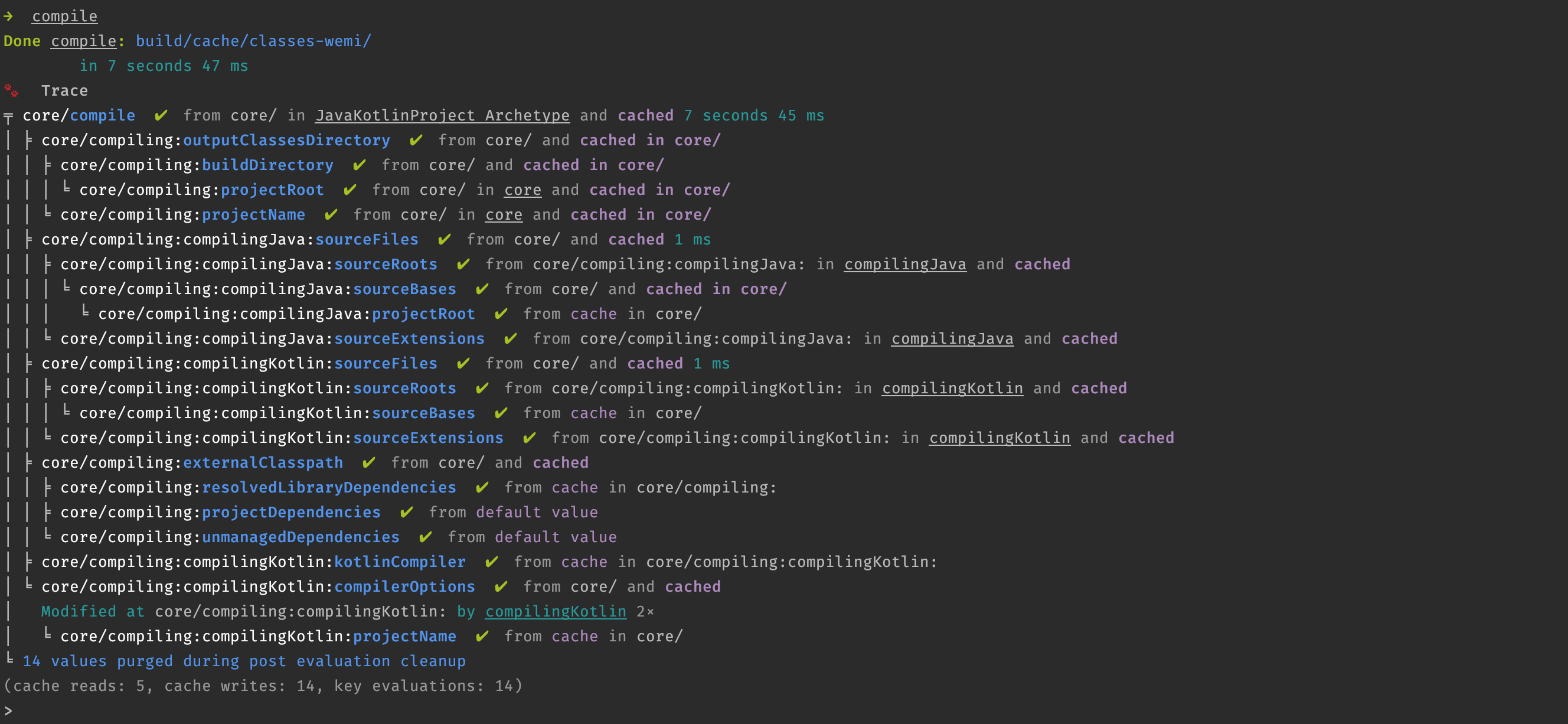Click the checkmark beside compilerOptions

[x=501, y=586]
